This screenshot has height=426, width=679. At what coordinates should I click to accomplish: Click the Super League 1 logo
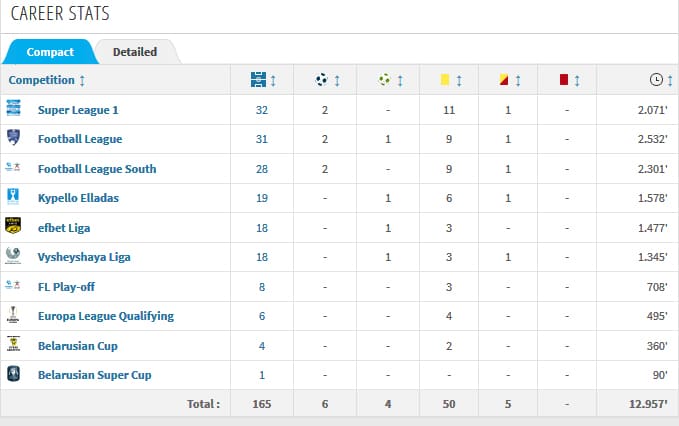point(13,109)
